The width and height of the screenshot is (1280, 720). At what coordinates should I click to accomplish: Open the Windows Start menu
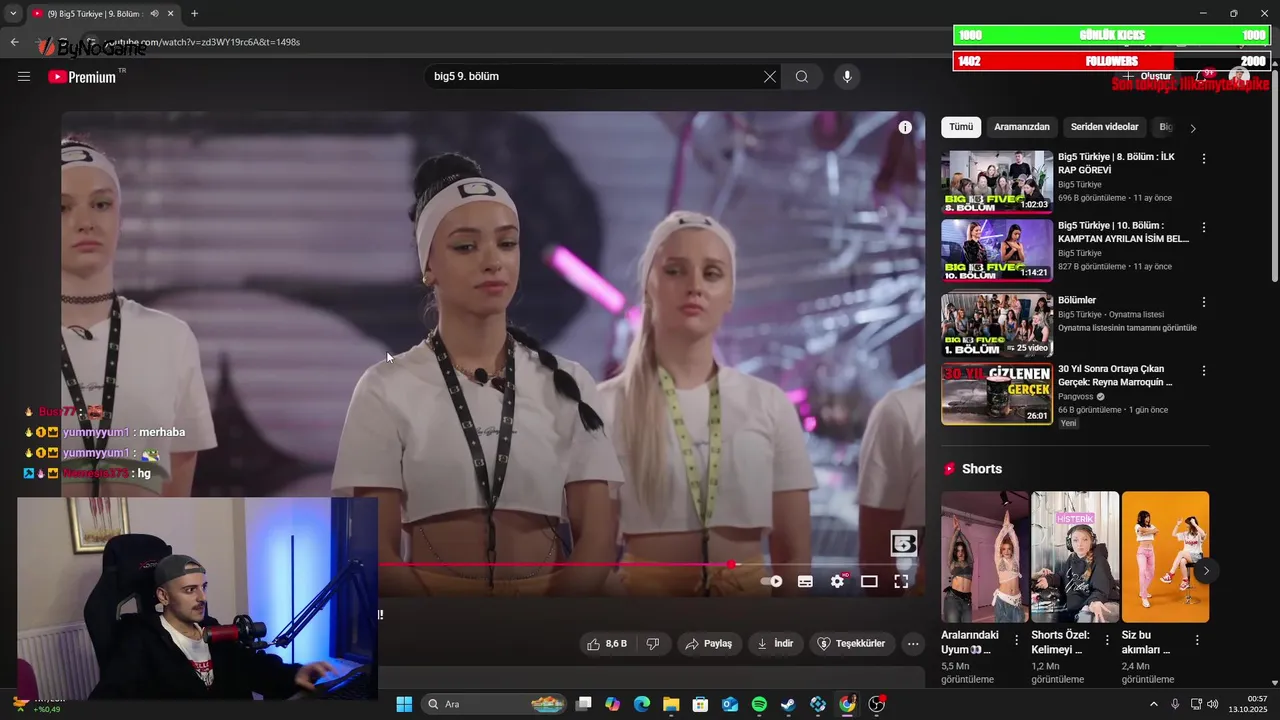coord(404,704)
